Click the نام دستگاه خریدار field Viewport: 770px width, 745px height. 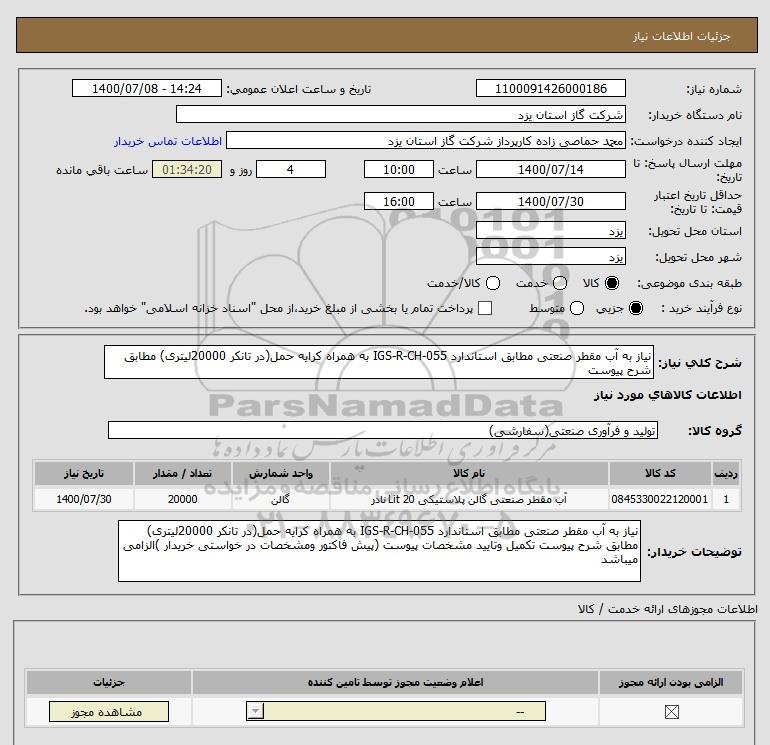point(401,114)
